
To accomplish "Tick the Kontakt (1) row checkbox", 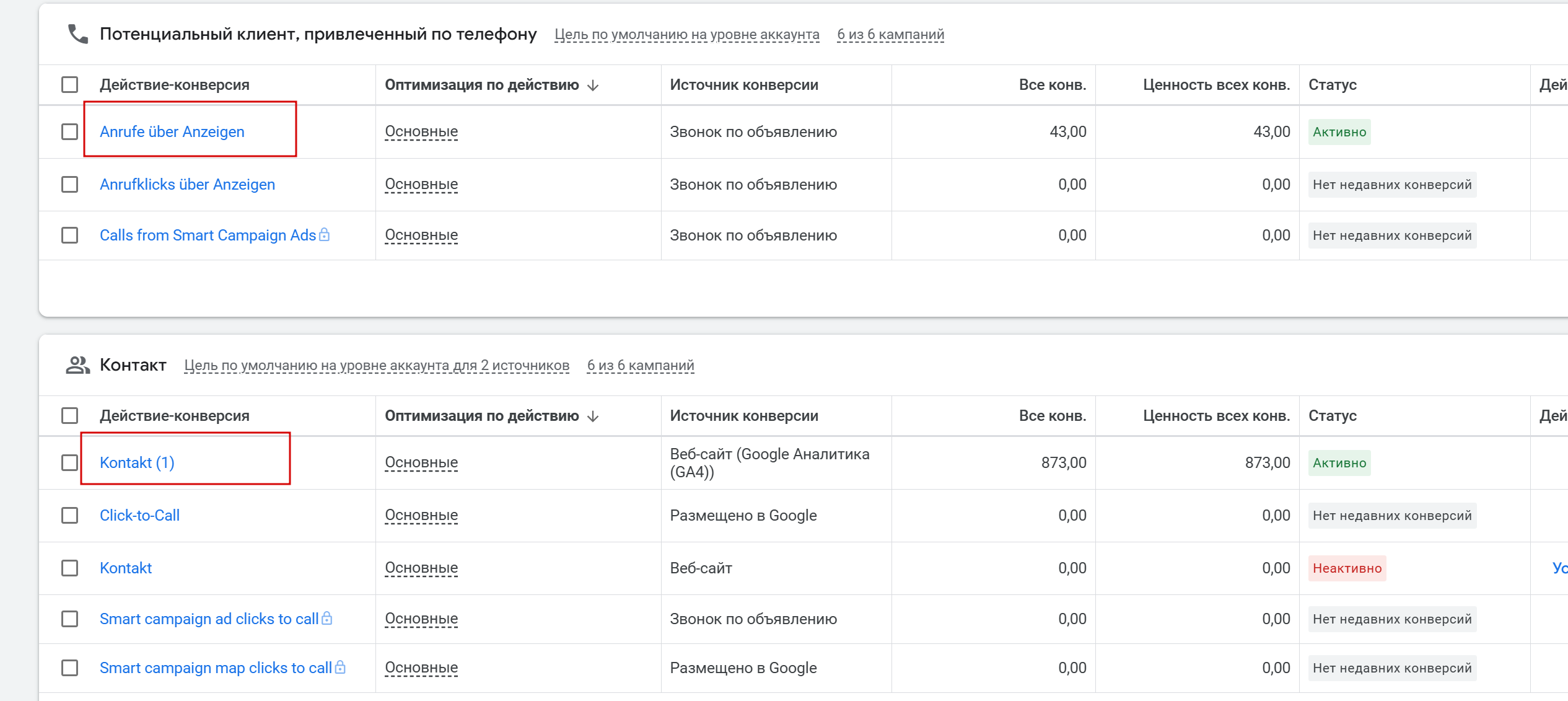I will coord(69,463).
